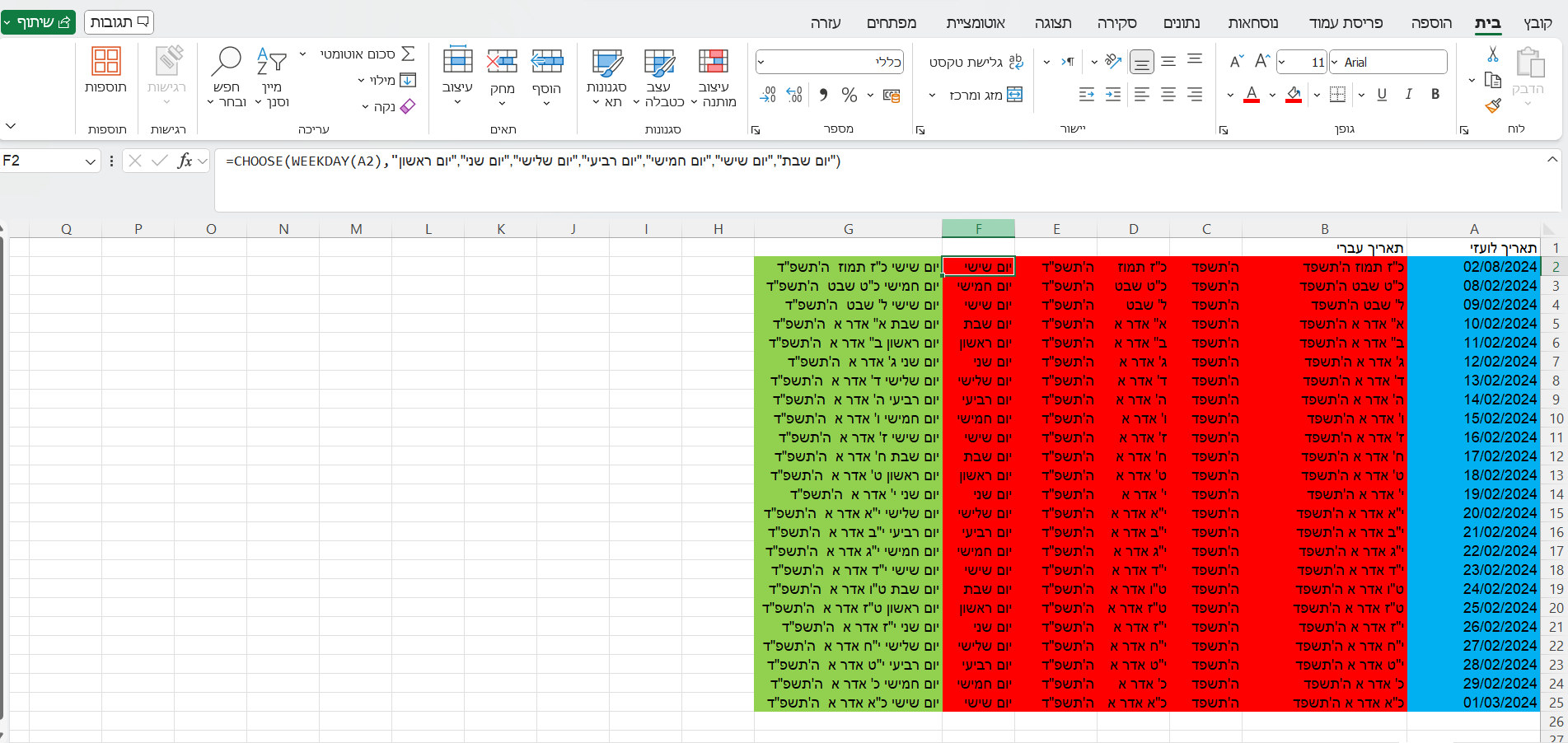
Task: Open Conditional Formatting (עיצוב מותנה)
Action: [x=714, y=77]
